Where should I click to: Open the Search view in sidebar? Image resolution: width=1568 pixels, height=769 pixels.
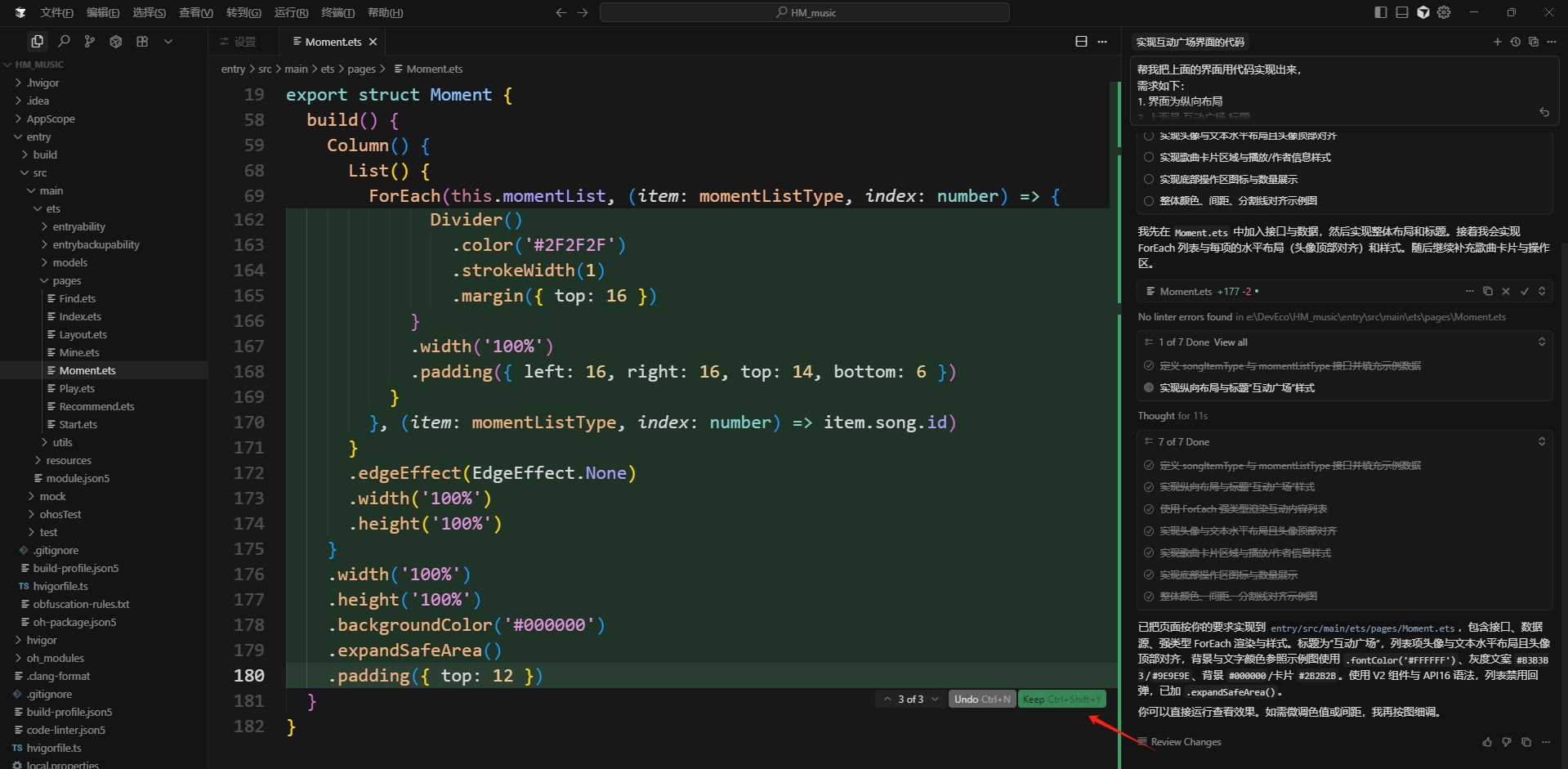coord(64,42)
